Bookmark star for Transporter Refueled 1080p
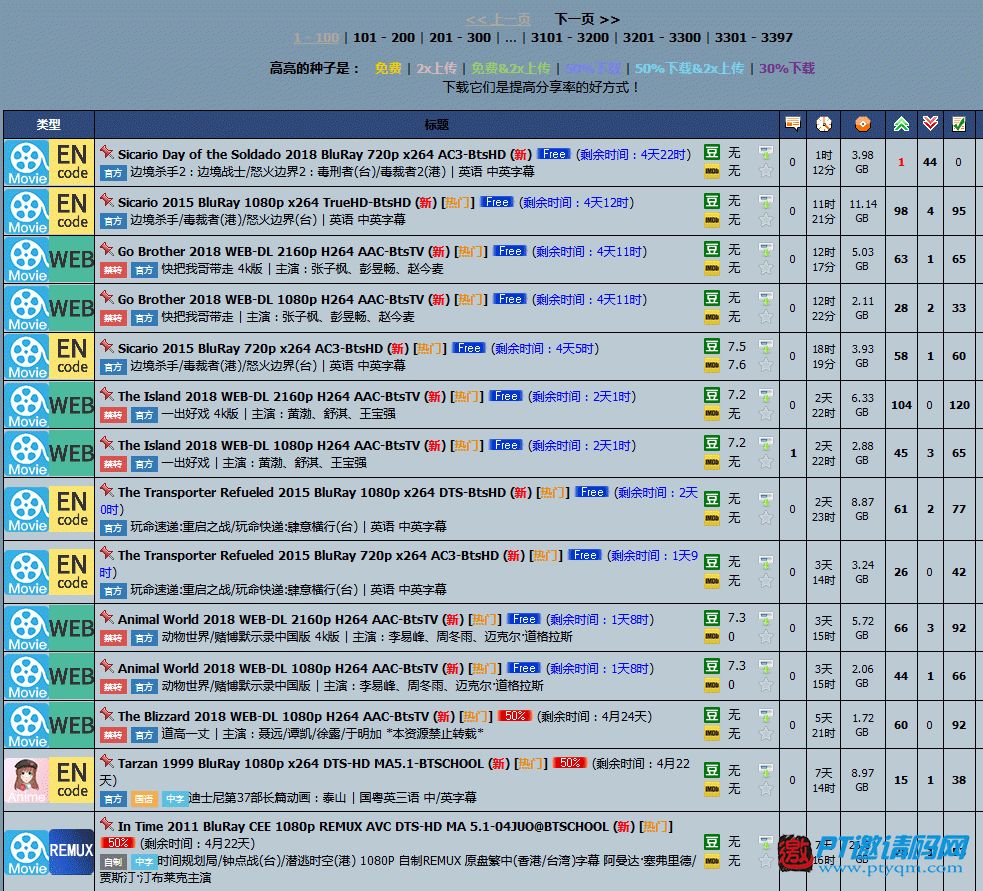 [765, 518]
